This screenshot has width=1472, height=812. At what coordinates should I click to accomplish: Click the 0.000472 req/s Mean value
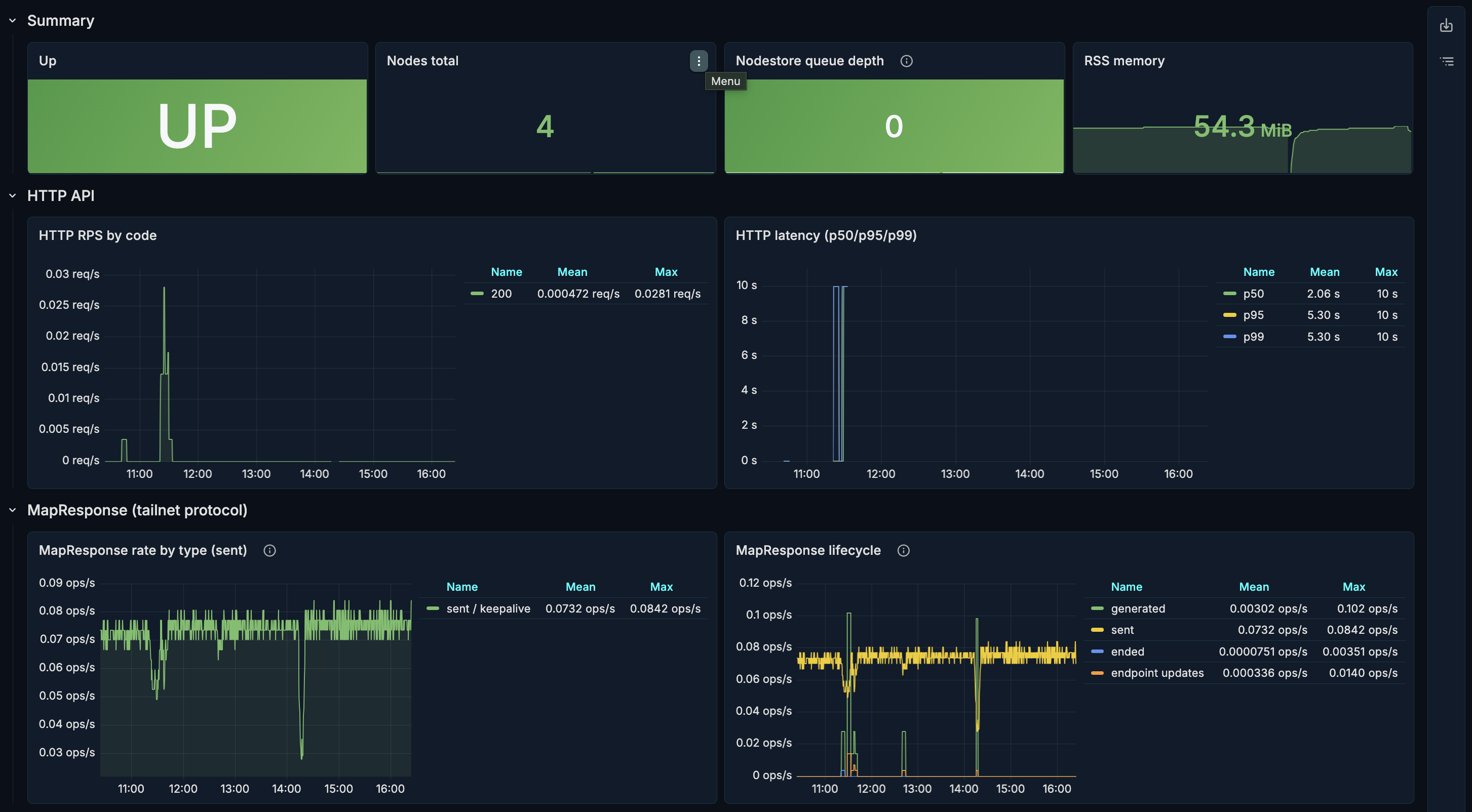578,294
